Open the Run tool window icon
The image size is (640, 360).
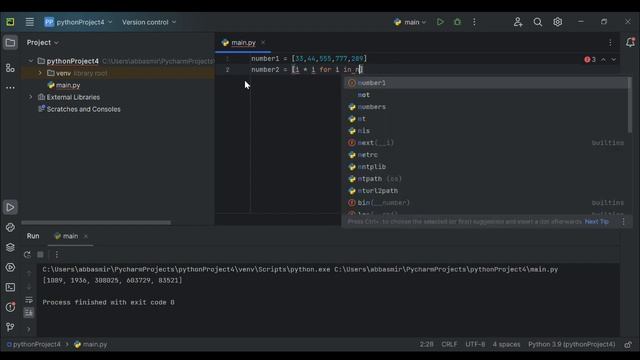[x=10, y=207]
